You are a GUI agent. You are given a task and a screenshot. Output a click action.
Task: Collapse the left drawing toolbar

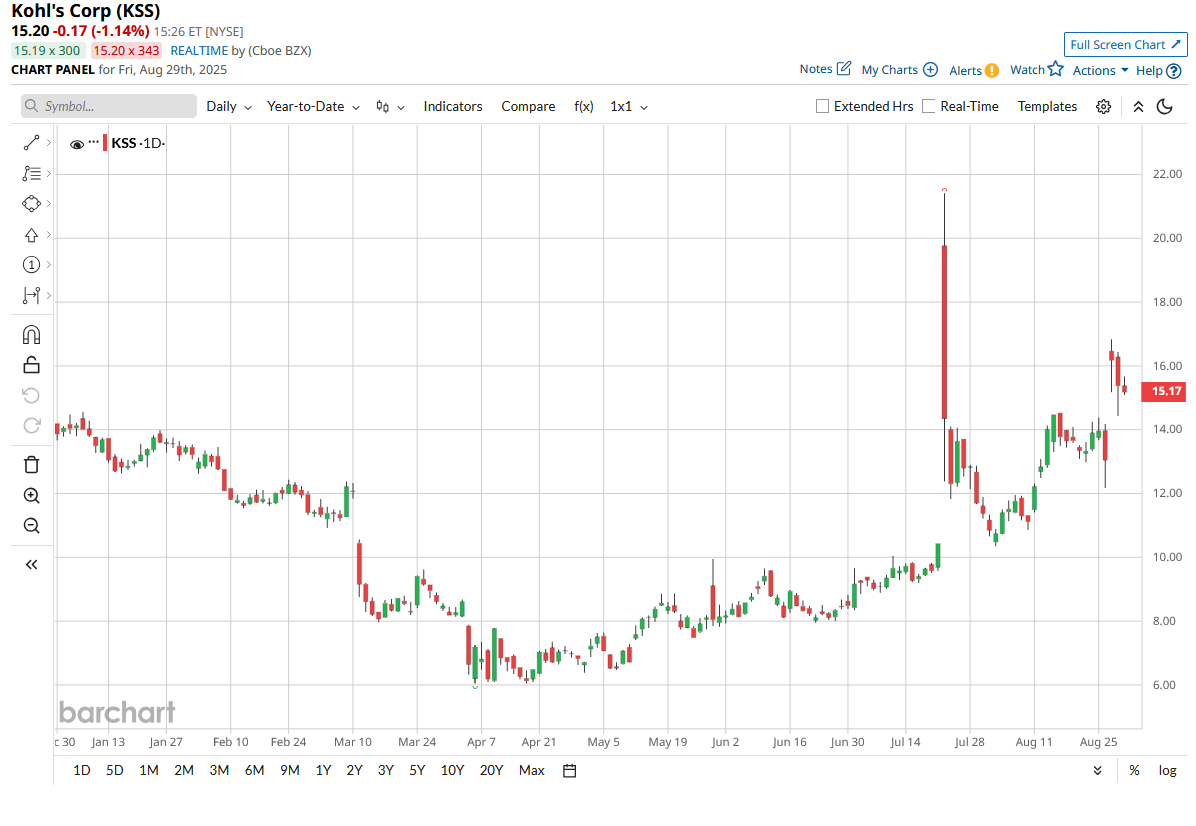(31, 564)
